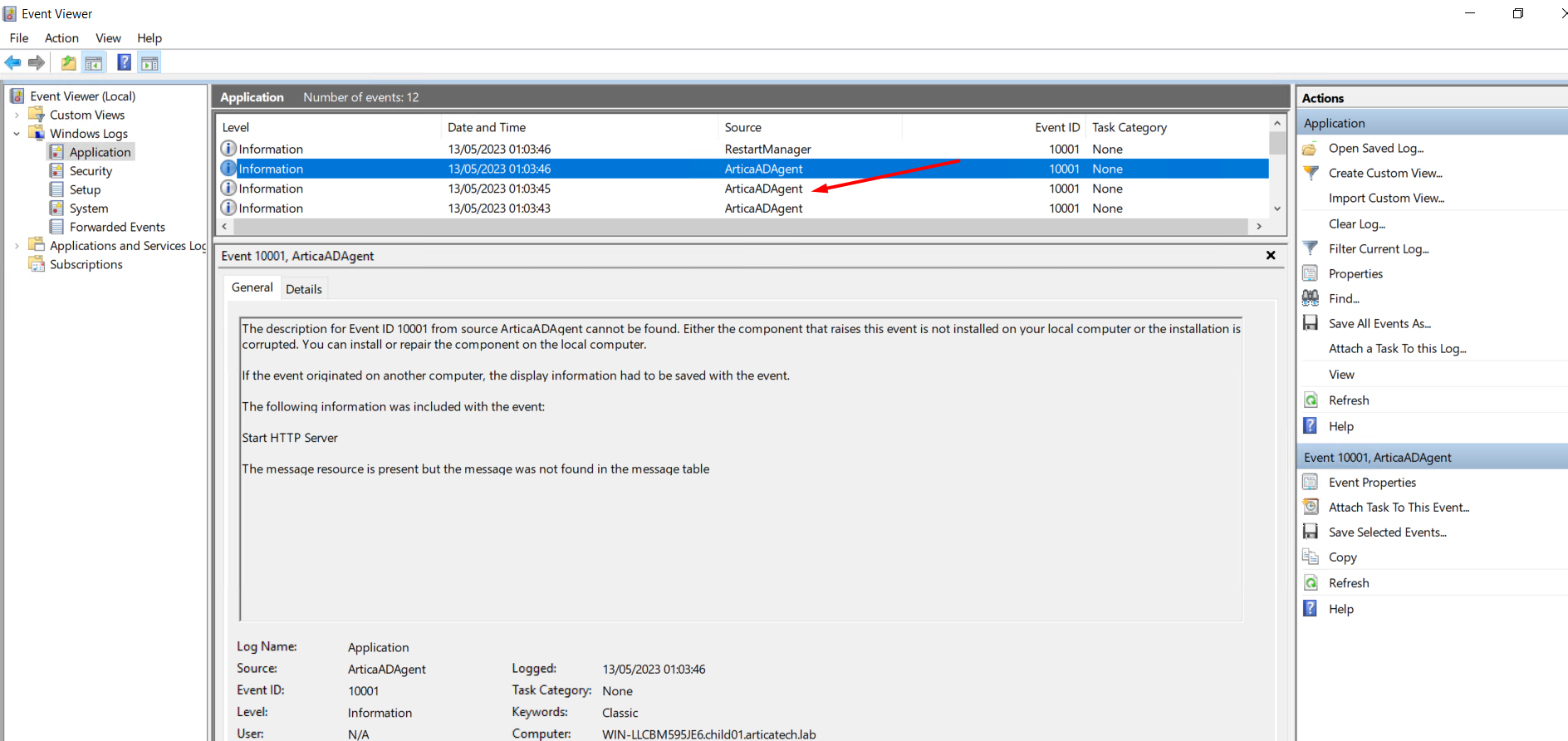The width and height of the screenshot is (1568, 741).
Task: Sort events by Event ID column header
Action: pos(993,127)
